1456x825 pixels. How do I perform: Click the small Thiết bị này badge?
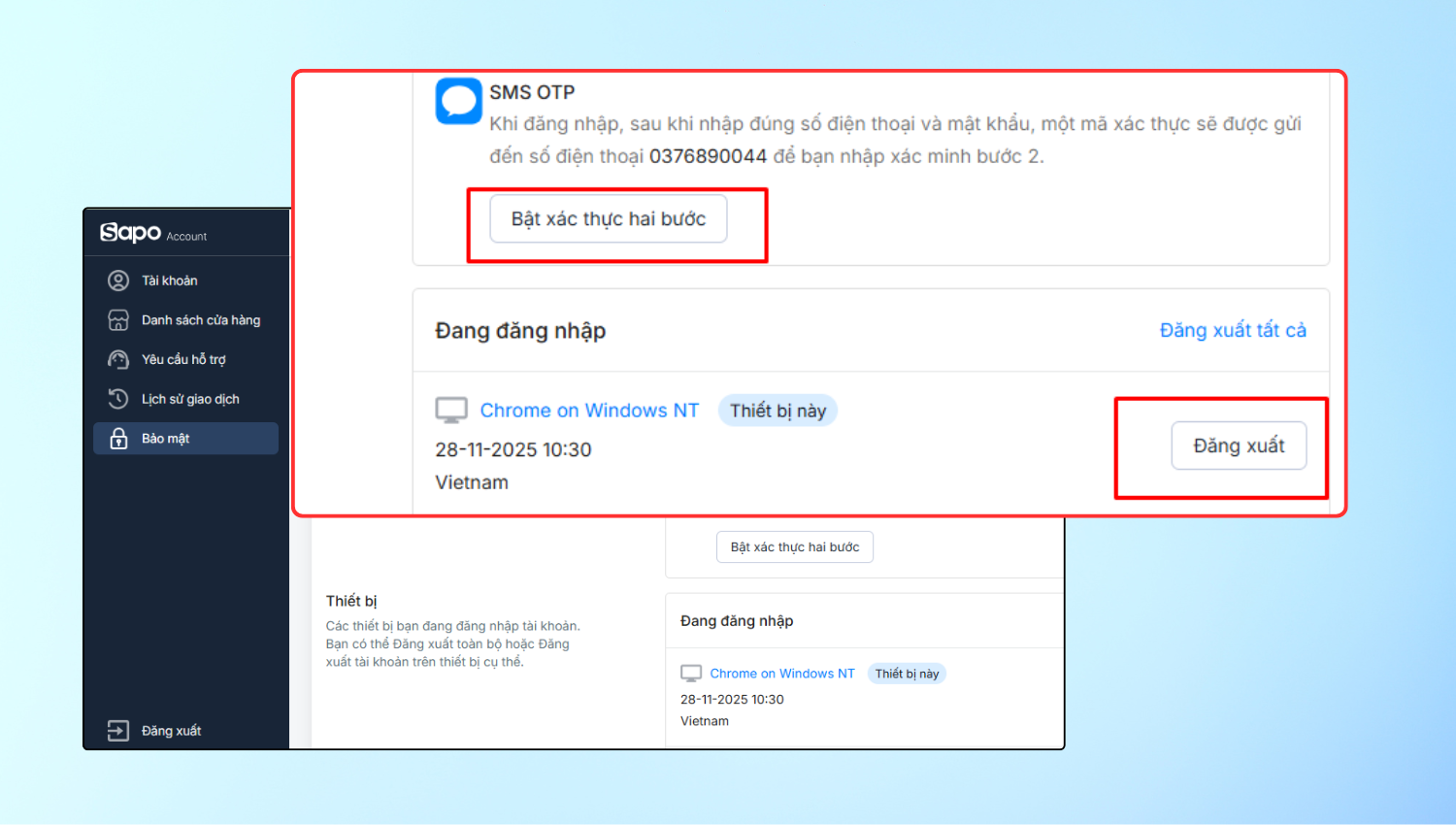pyautogui.click(x=907, y=674)
